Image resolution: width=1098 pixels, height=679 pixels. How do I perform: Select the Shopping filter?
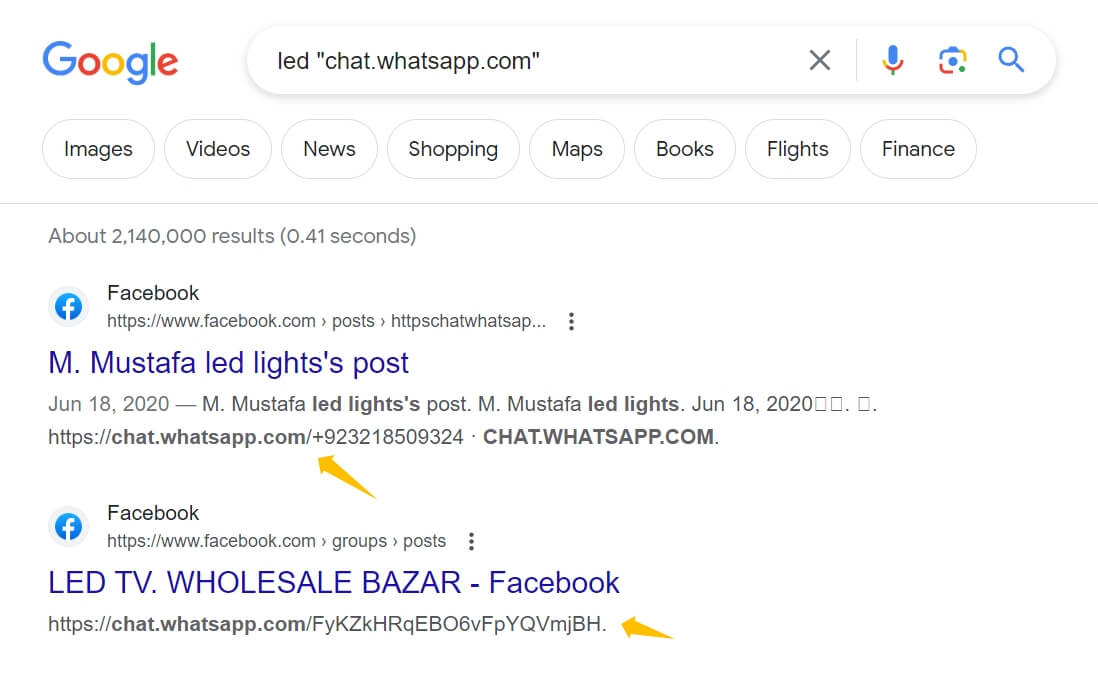pos(453,149)
